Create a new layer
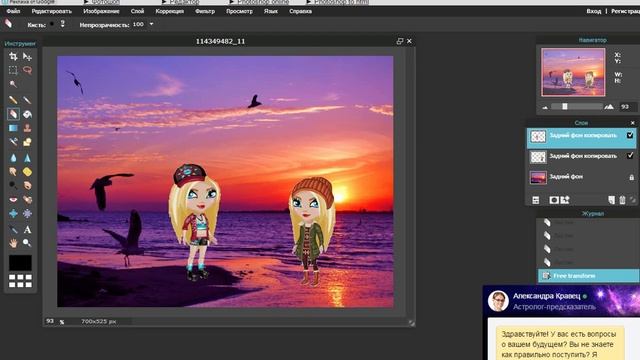This screenshot has width=640, height=360. pos(611,200)
